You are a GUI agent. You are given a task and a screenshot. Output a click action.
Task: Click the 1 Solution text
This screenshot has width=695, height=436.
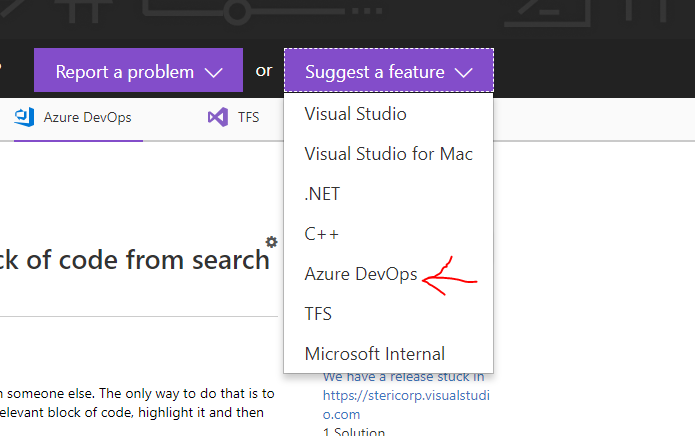pyautogui.click(x=352, y=431)
